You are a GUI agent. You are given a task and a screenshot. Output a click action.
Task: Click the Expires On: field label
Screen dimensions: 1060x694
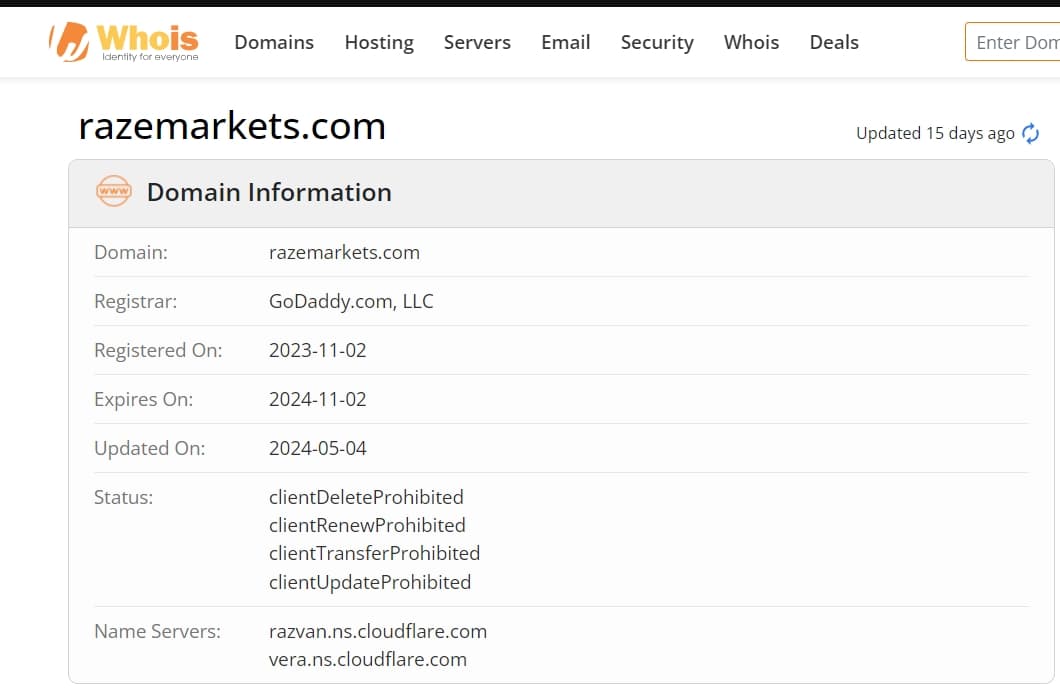click(x=143, y=399)
